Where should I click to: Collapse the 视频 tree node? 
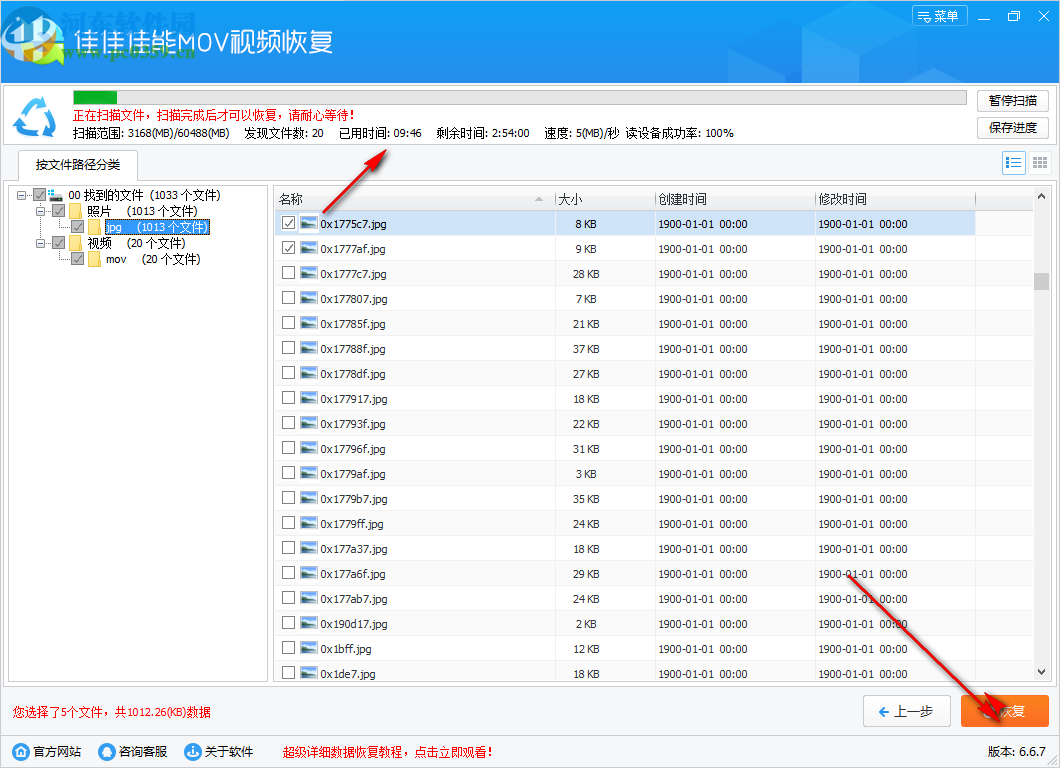tap(41, 243)
